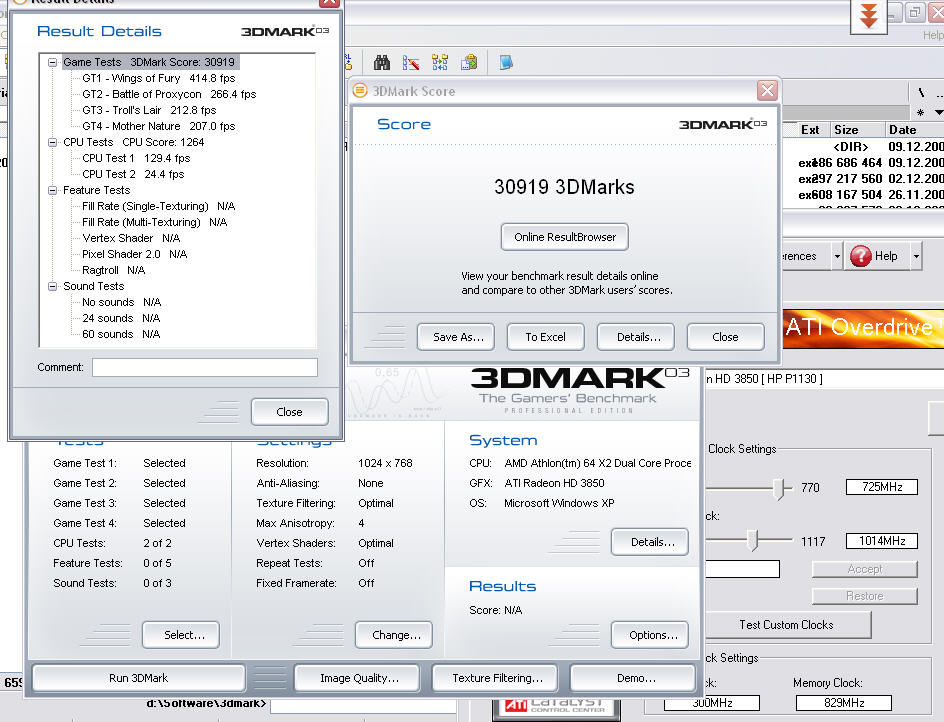
Task: Click the ATI Catalyst Control Center logo
Action: (555, 706)
